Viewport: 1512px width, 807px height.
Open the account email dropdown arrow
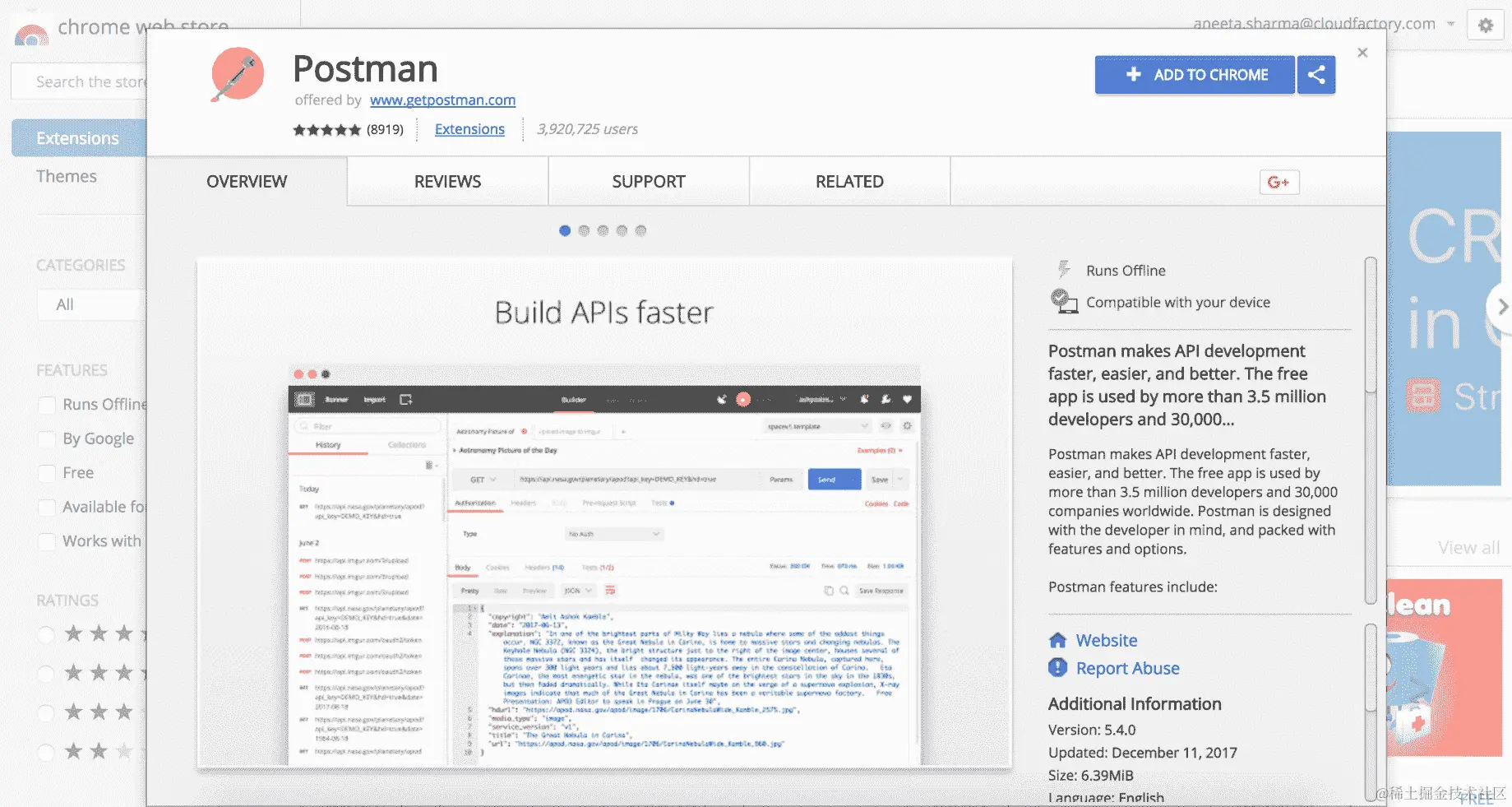click(x=1451, y=24)
